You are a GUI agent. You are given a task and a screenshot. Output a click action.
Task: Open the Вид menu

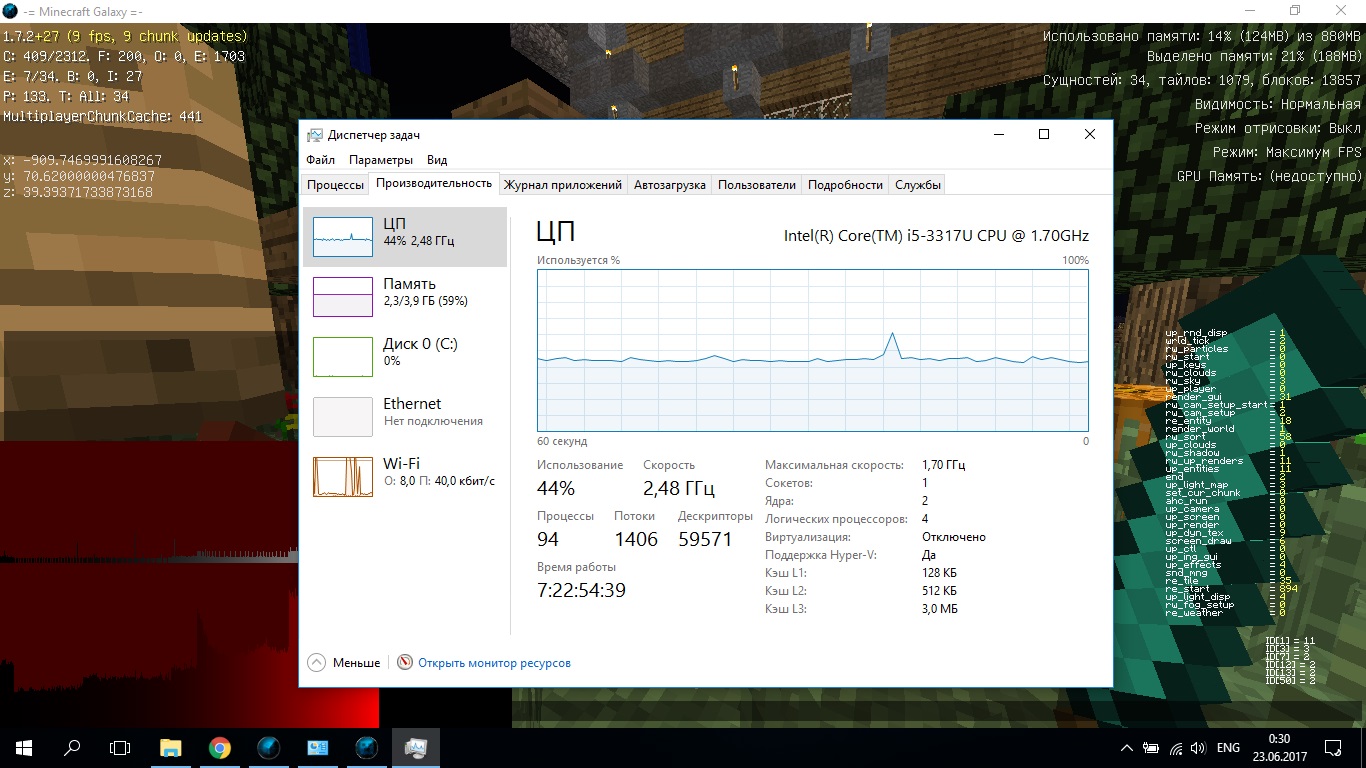coord(437,160)
